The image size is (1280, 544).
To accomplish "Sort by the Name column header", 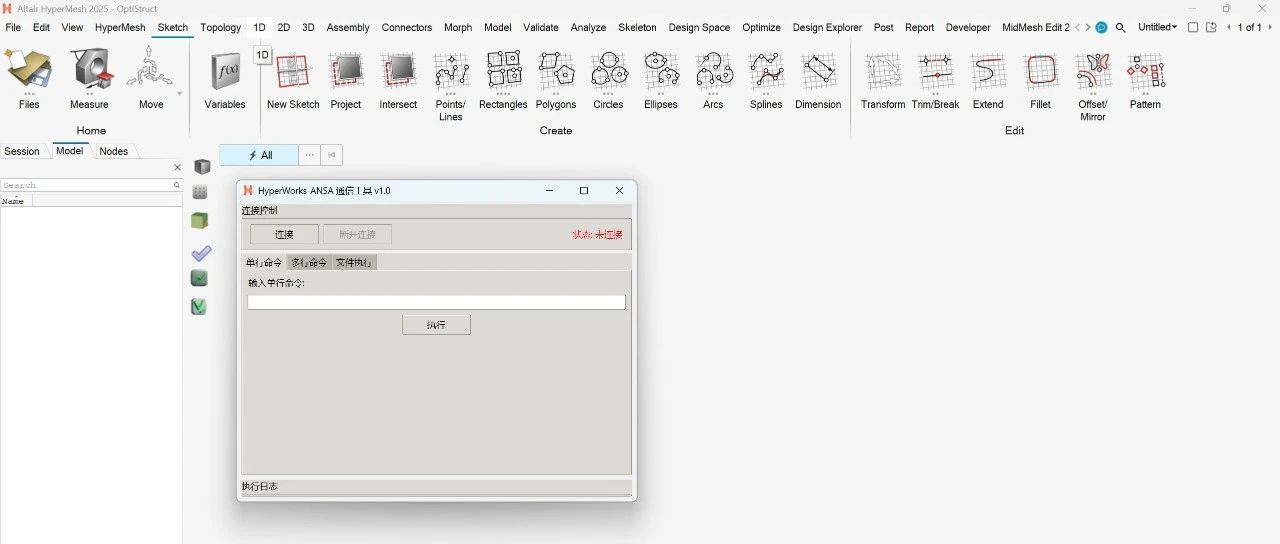I will click(16, 201).
